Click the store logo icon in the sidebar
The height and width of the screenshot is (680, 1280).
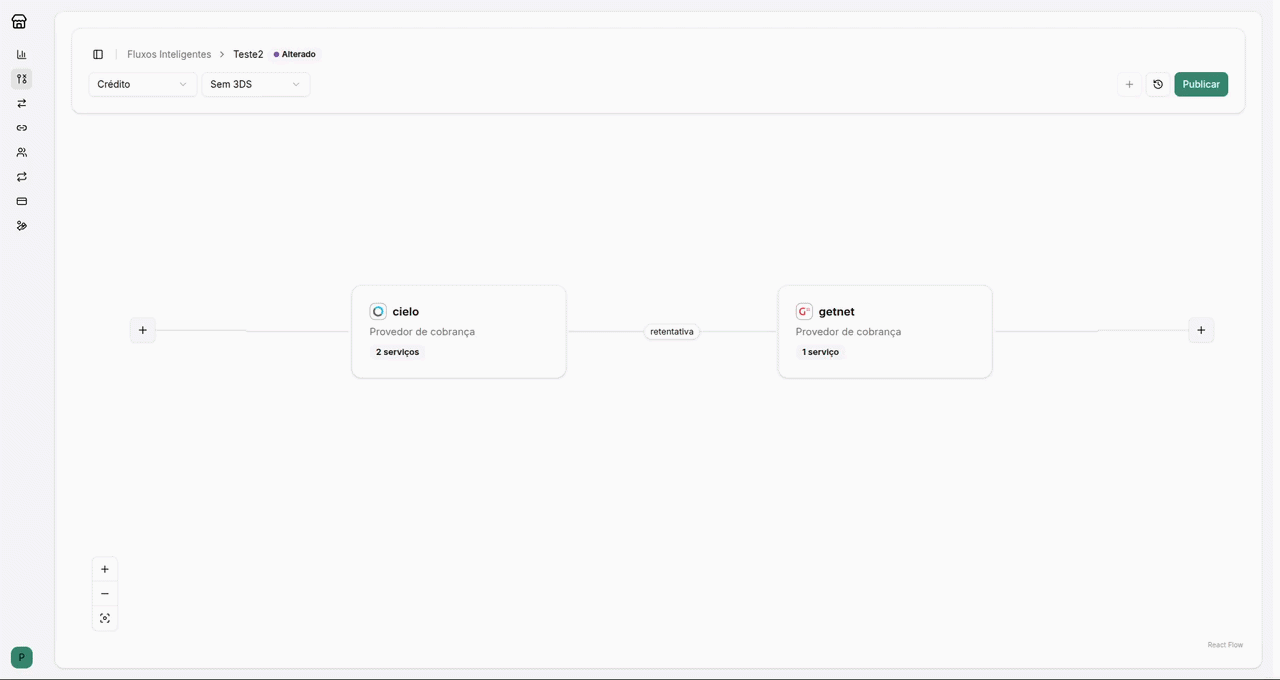[x=19, y=22]
